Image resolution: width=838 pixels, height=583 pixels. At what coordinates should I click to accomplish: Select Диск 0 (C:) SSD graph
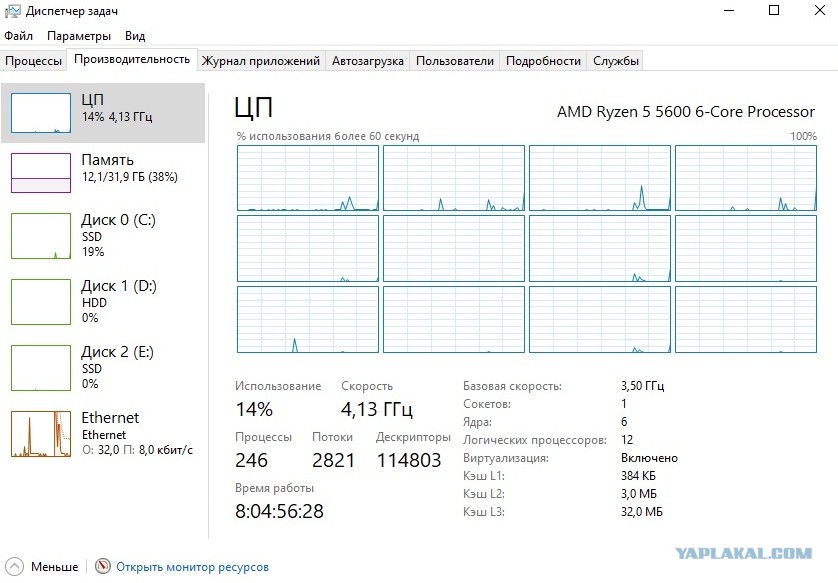41,236
